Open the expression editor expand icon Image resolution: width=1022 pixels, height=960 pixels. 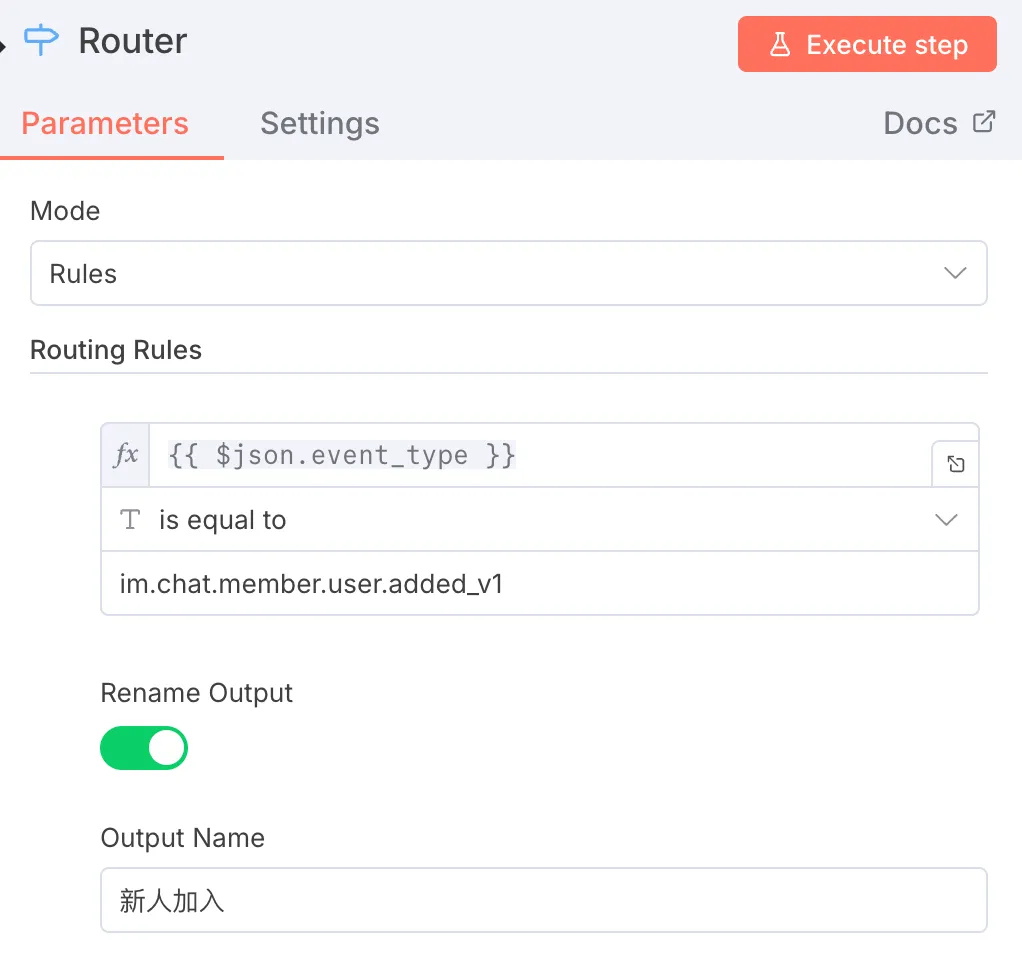(x=956, y=465)
